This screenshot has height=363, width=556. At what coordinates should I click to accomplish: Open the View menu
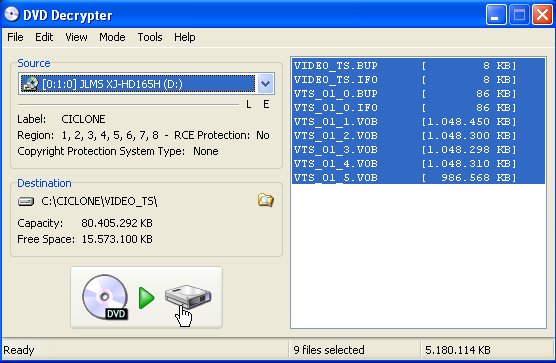click(76, 37)
